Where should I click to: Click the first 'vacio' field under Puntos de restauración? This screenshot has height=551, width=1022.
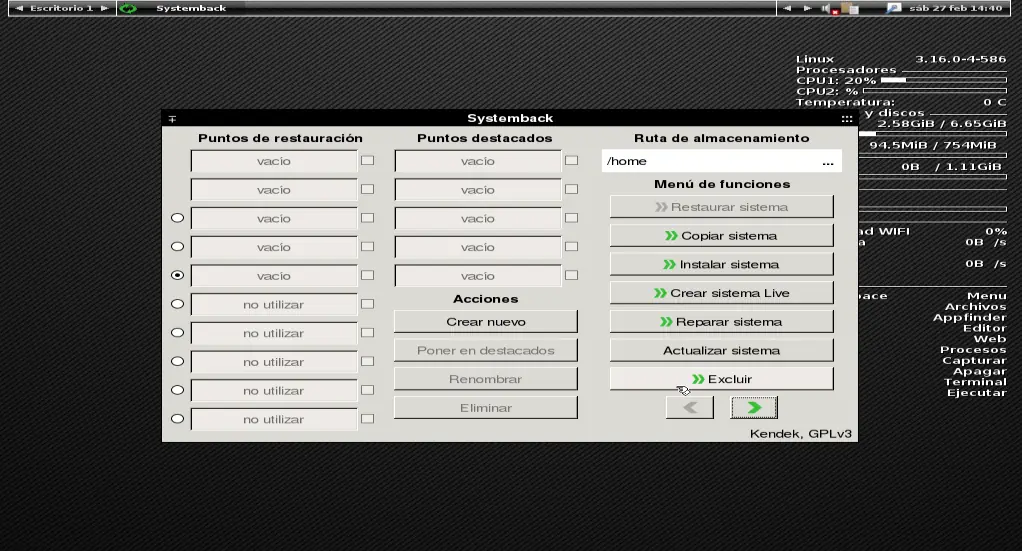coord(274,161)
